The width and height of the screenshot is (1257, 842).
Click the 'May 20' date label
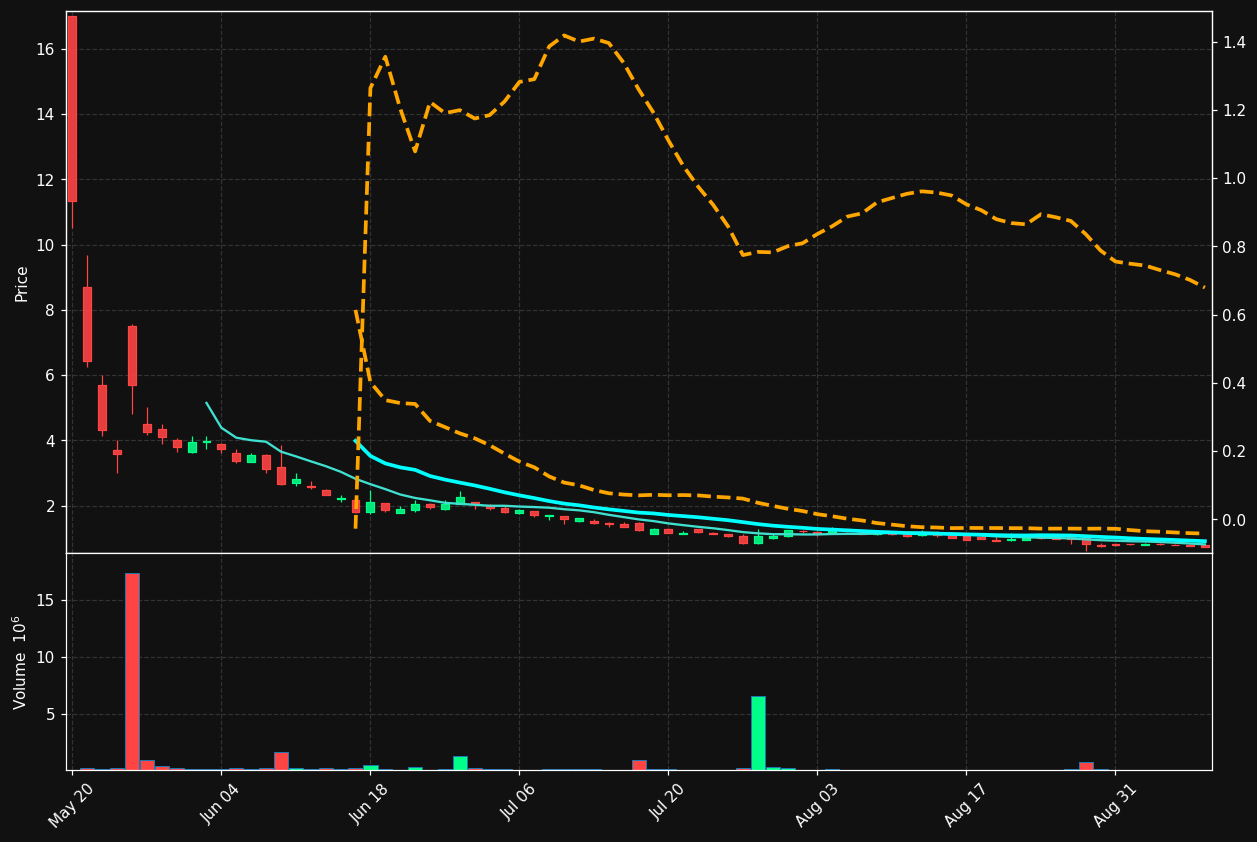[x=72, y=805]
